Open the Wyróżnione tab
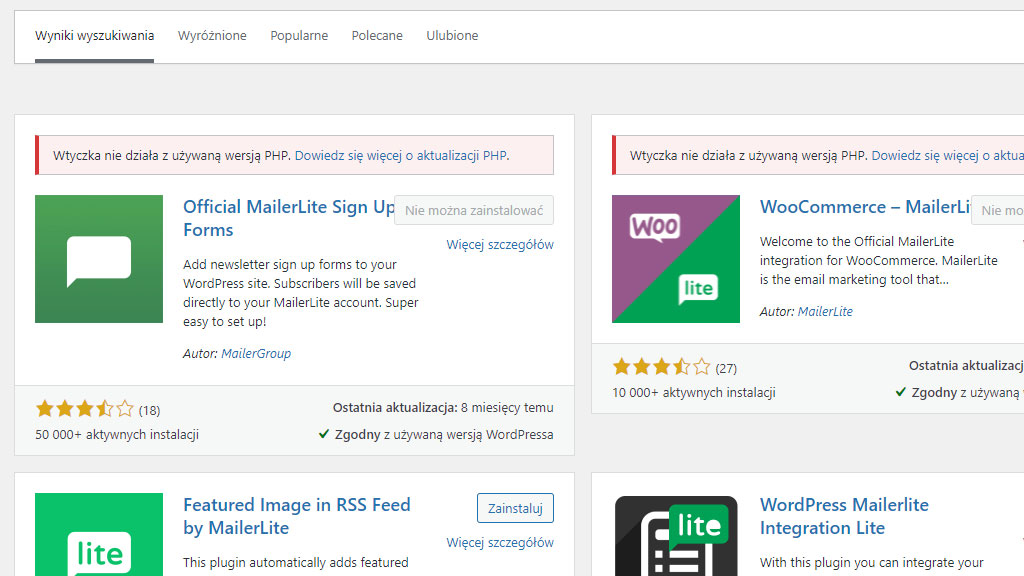 [212, 36]
